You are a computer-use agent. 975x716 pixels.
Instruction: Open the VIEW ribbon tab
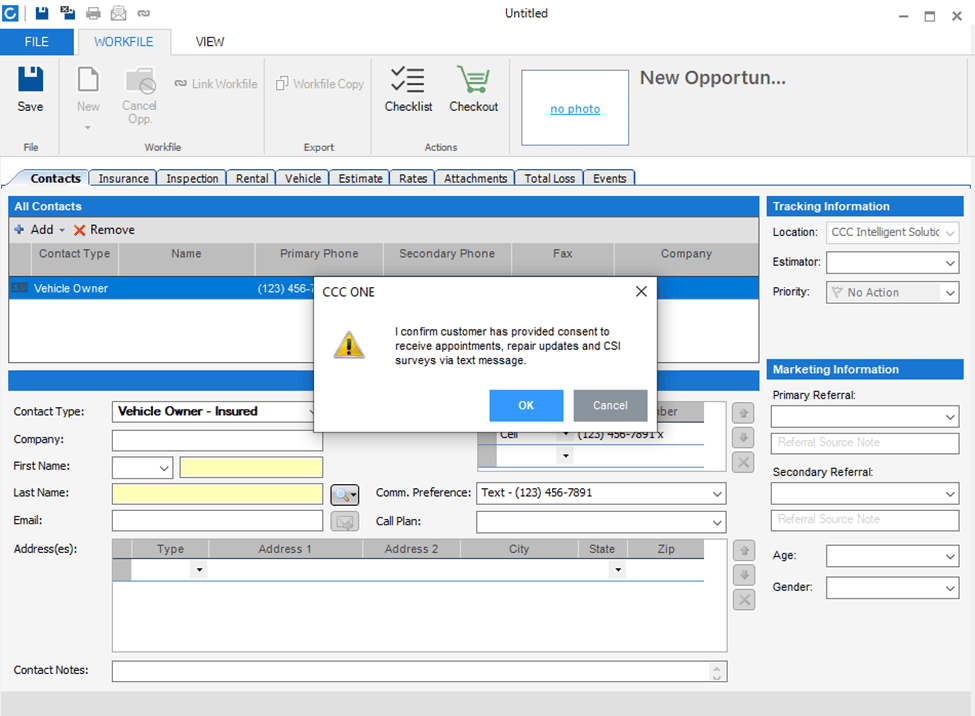[x=210, y=42]
